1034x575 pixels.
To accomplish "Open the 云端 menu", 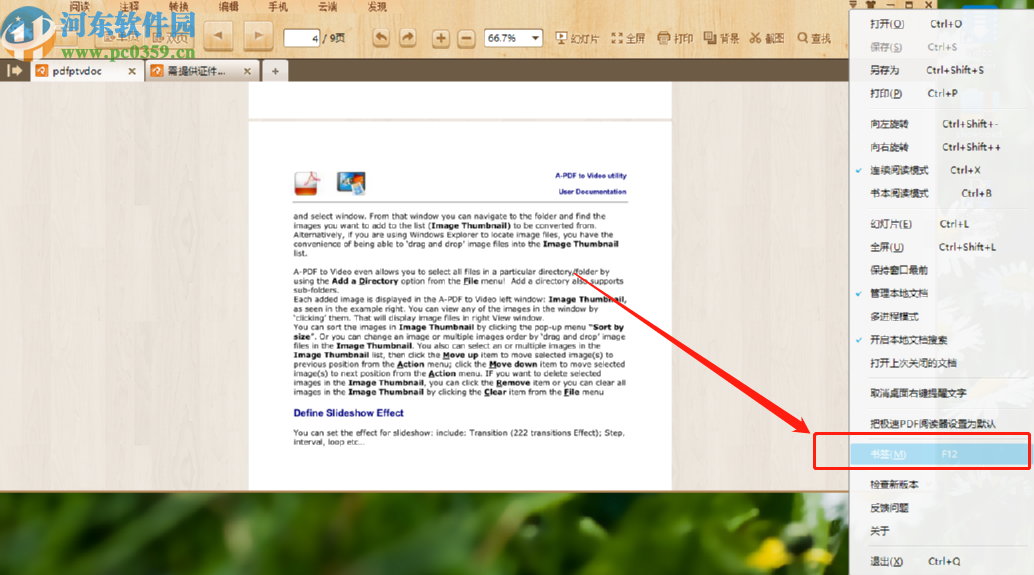I will tap(327, 7).
